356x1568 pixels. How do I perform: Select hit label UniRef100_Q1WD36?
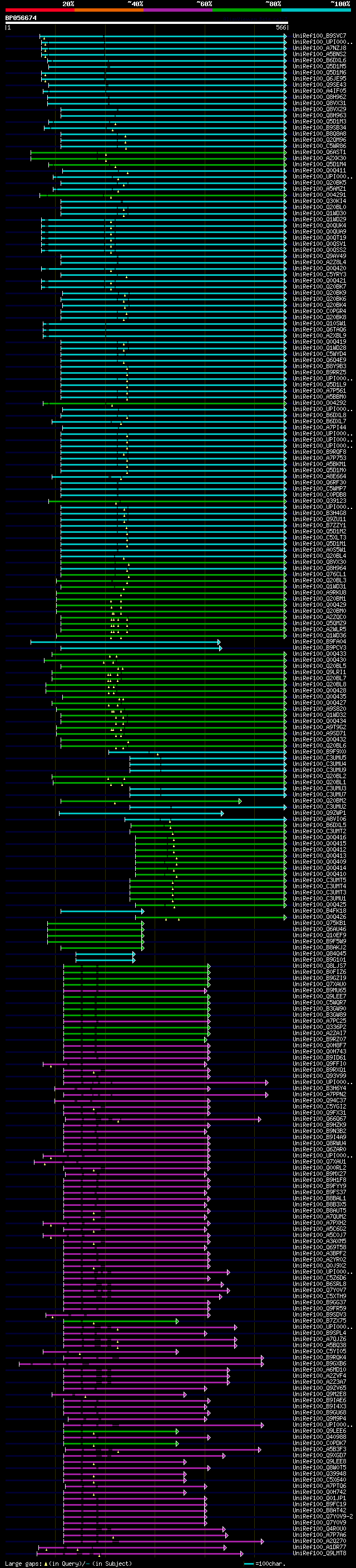coord(319,635)
